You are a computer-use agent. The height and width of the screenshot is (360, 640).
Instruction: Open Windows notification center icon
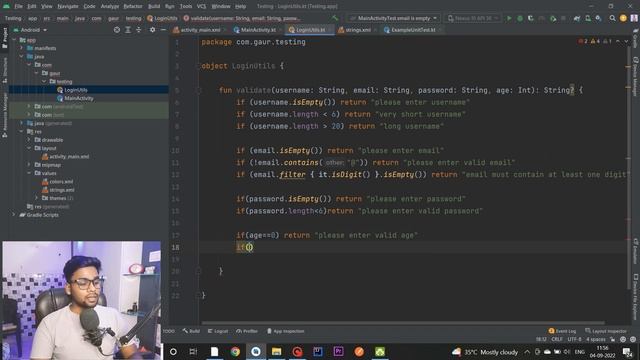click(628, 351)
